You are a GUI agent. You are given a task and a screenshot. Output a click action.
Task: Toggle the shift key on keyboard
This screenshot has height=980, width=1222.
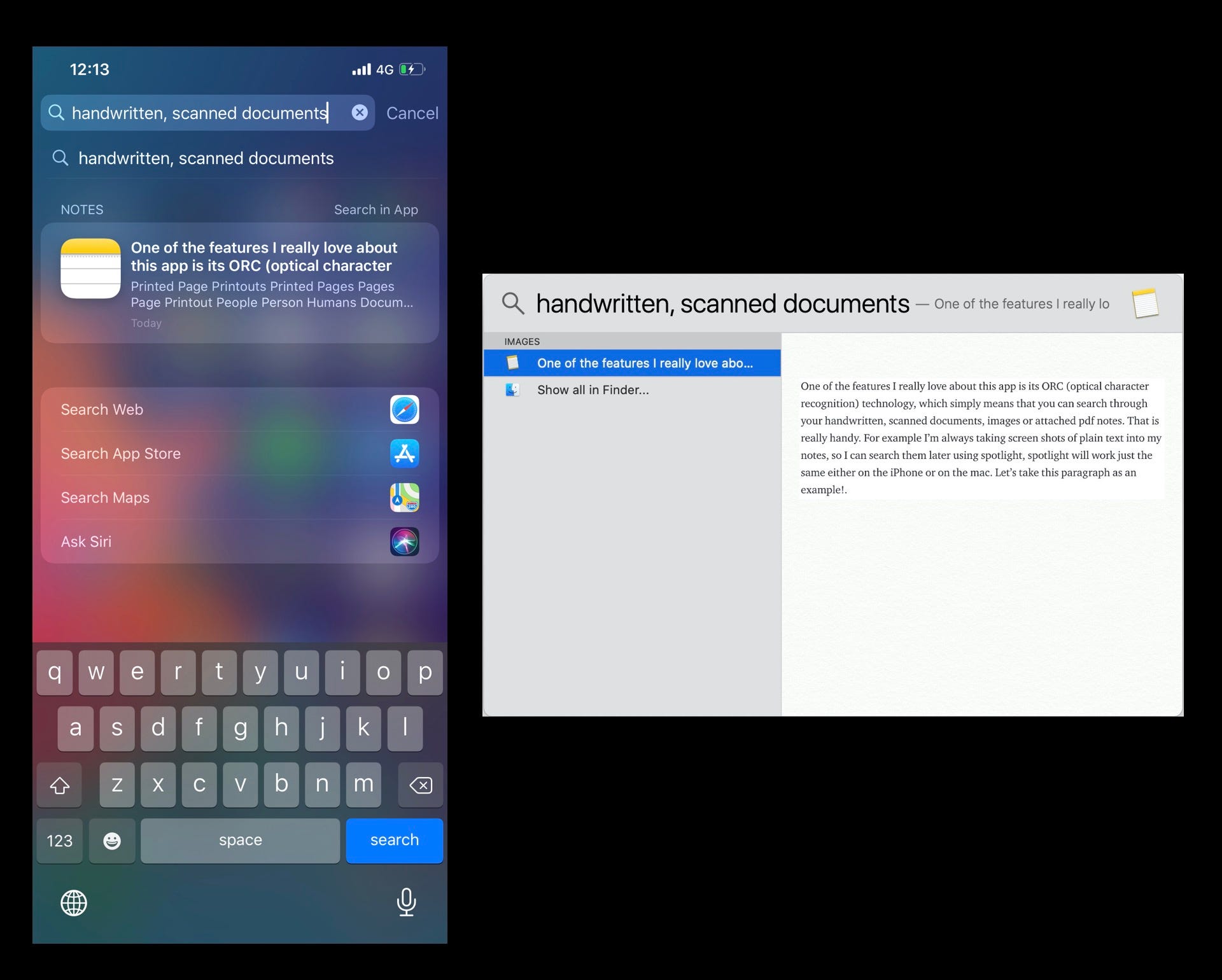click(60, 785)
